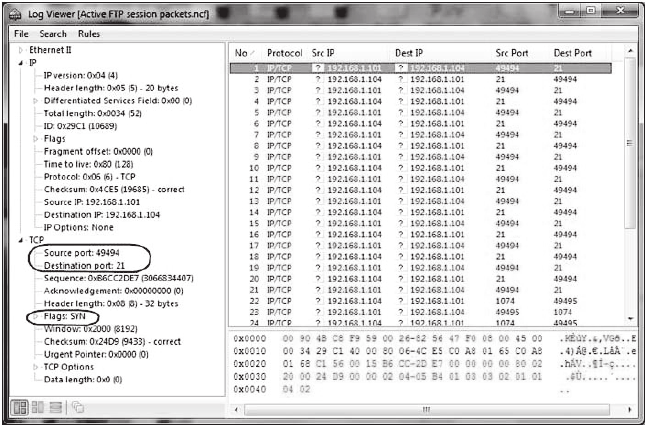This screenshot has width=646, height=425.
Task: Collapse the IP node
Action: pos(21,63)
